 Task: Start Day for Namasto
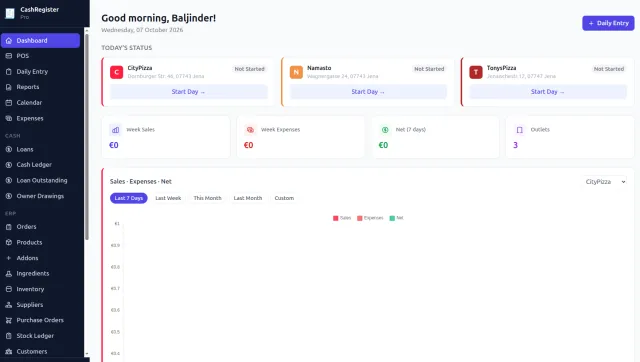point(368,92)
